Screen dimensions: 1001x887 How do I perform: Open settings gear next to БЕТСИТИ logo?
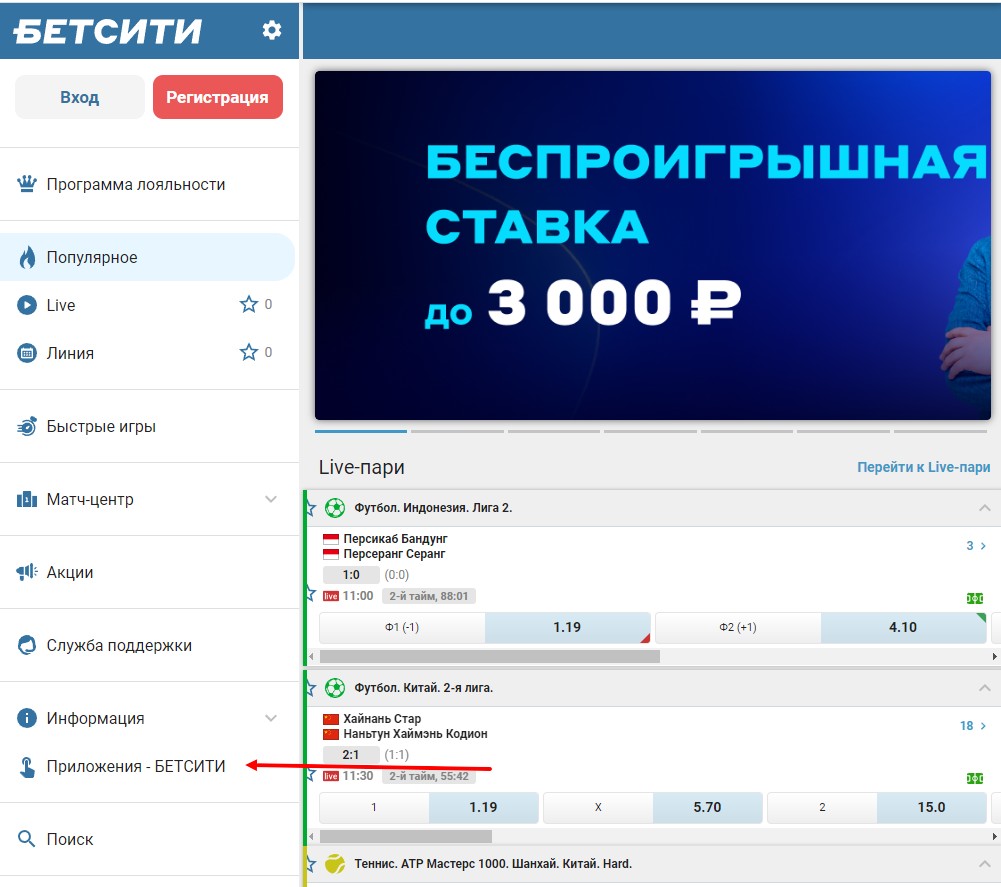271,30
